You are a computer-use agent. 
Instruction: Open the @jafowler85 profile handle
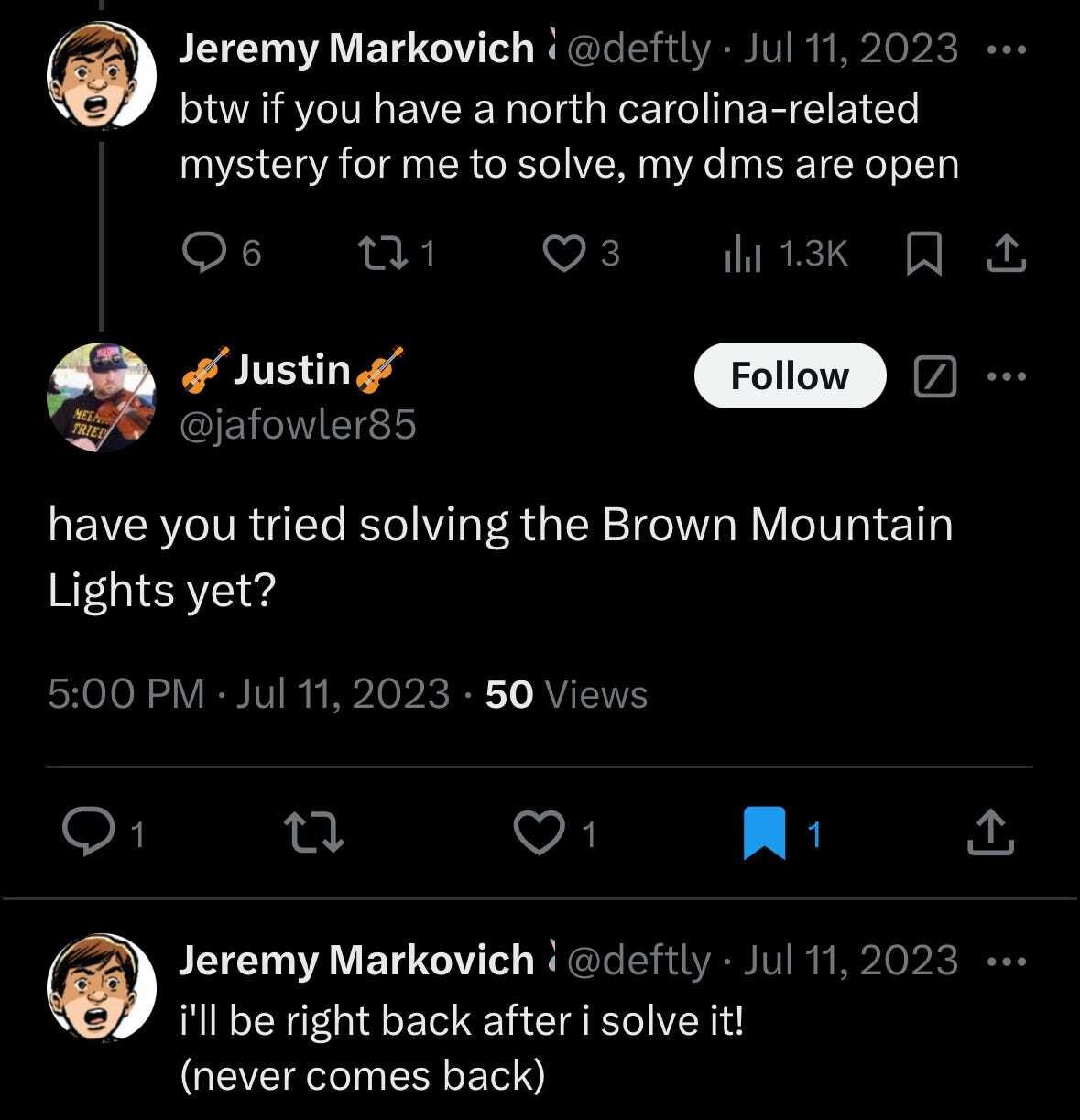tap(298, 424)
